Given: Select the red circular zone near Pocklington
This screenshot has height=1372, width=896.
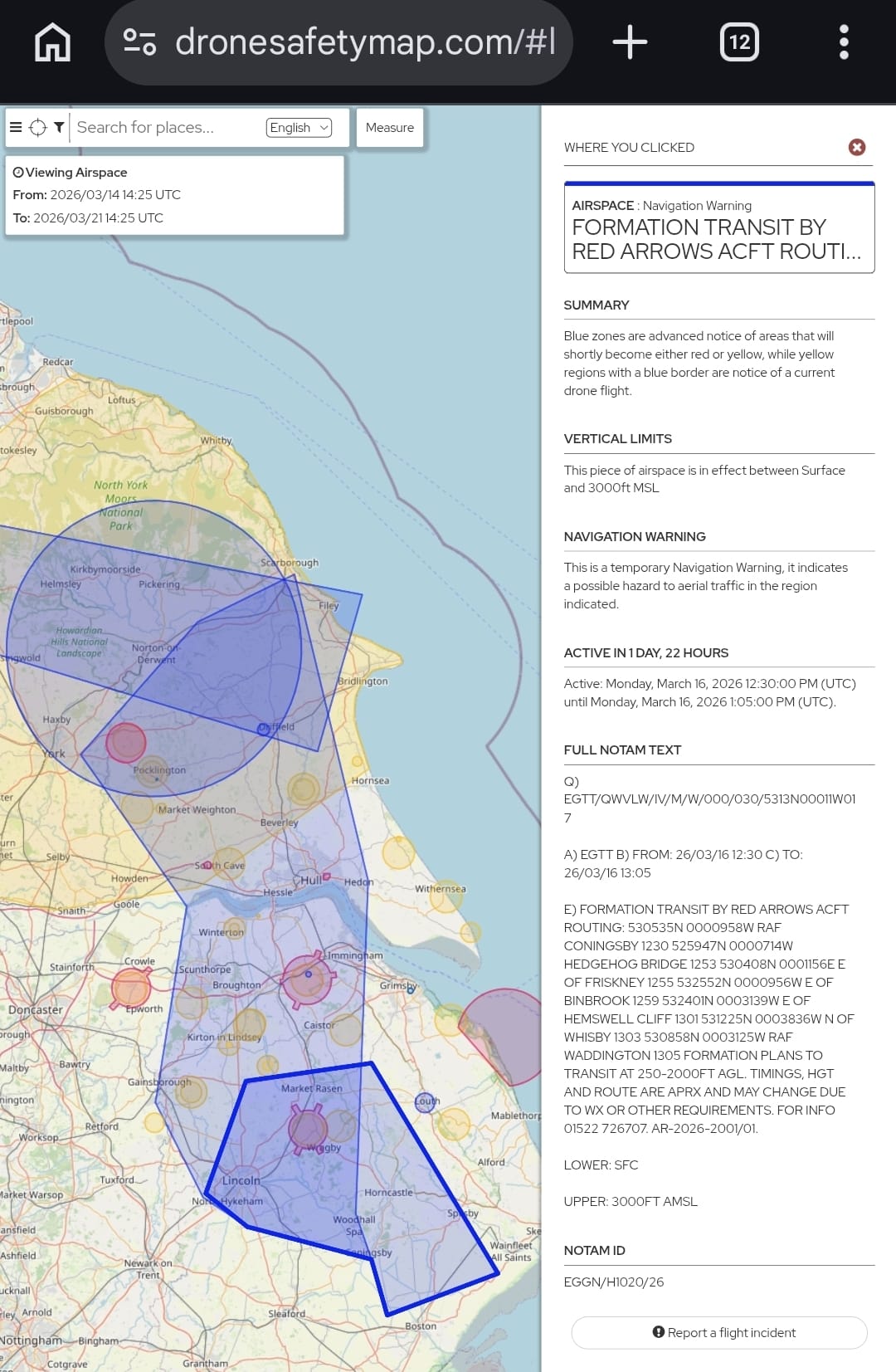Looking at the screenshot, I should click(x=126, y=742).
